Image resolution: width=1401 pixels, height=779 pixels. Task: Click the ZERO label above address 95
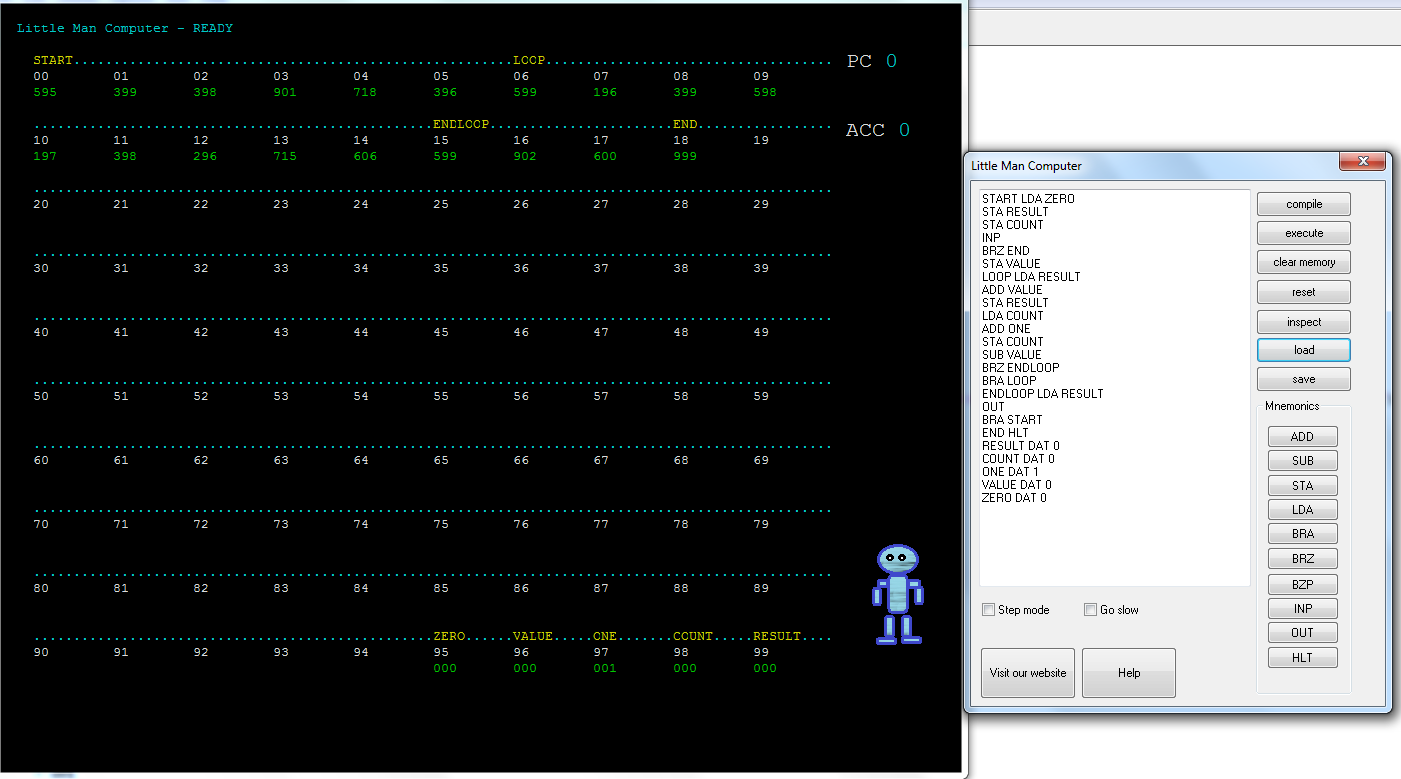point(449,636)
